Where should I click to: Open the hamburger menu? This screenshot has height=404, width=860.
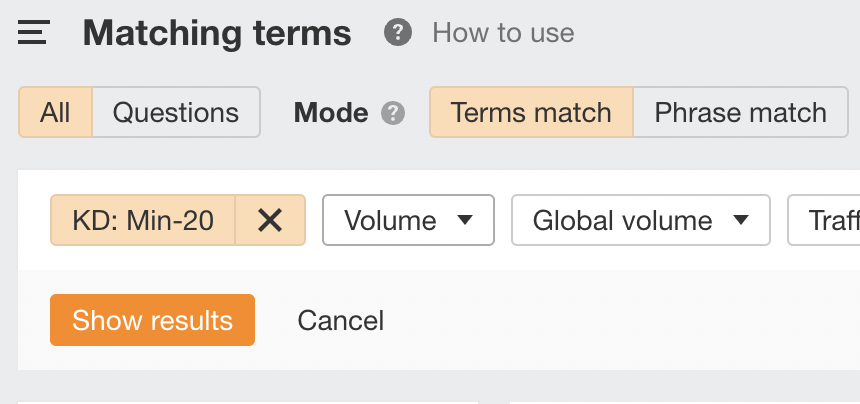tap(33, 33)
